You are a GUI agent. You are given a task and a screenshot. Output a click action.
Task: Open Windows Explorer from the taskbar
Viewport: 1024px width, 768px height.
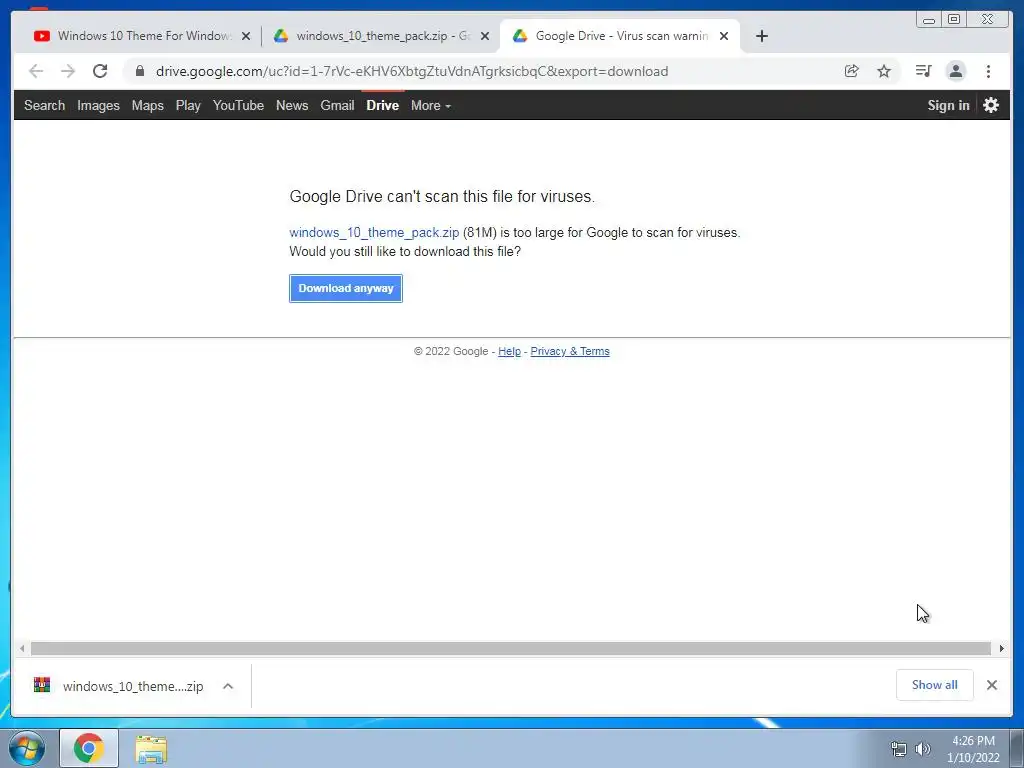[151, 749]
